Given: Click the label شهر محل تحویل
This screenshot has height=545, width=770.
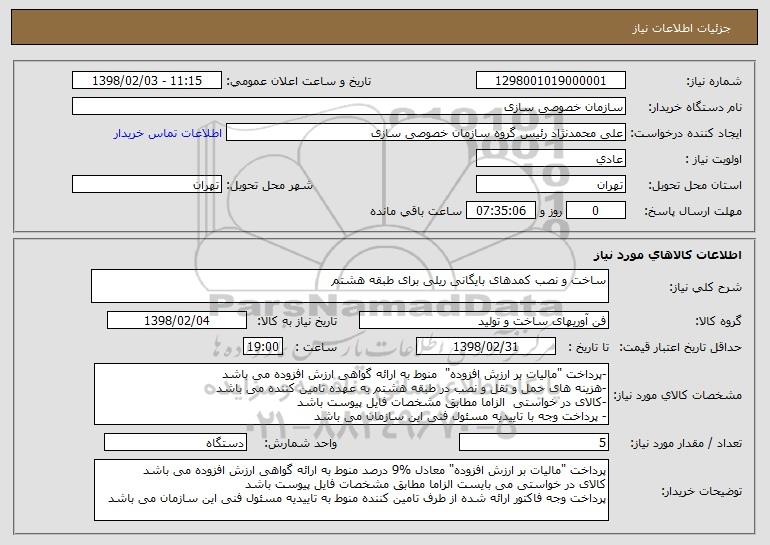Looking at the screenshot, I should (x=269, y=186).
